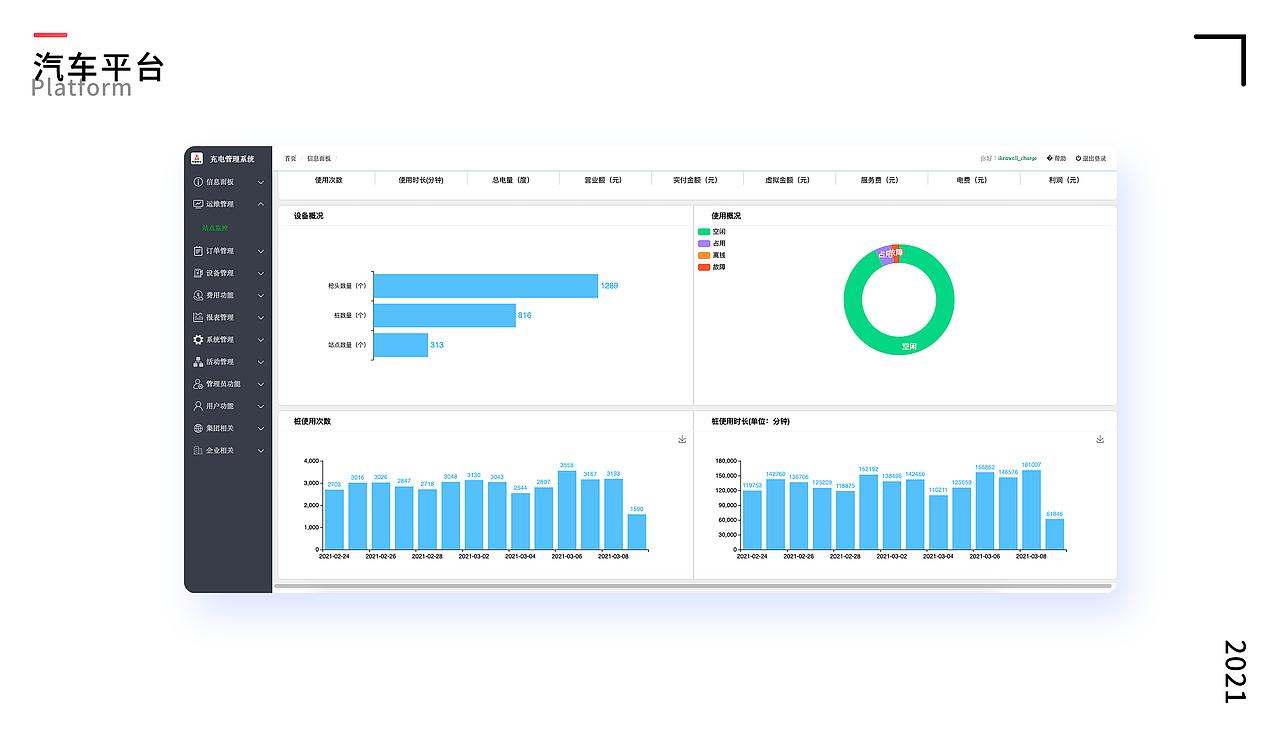Click the 161007 bar in 桩使用时长 chart
This screenshot has height=736, width=1280.
pos(1031,509)
